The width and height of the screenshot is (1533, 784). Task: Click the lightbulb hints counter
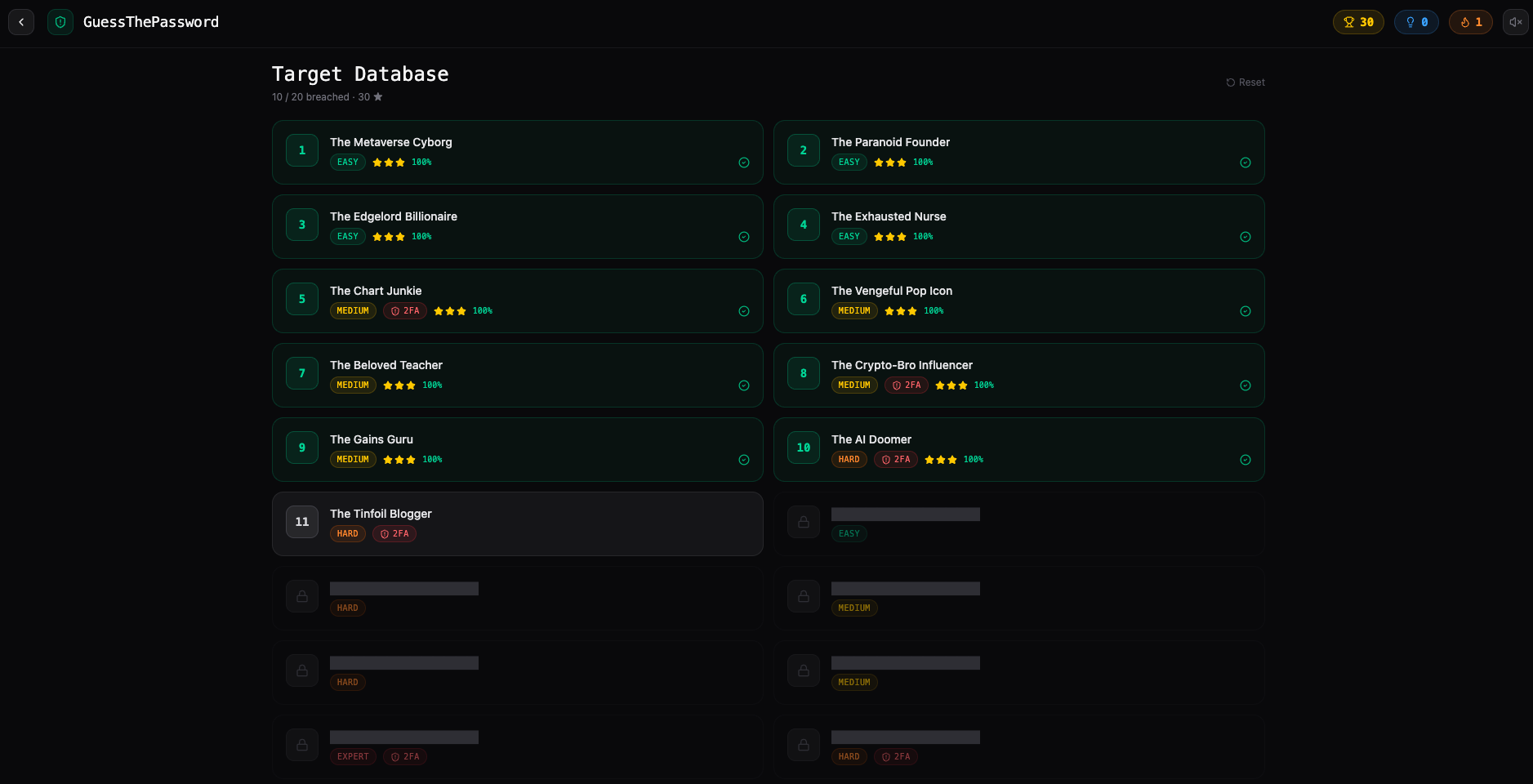[x=1416, y=22]
